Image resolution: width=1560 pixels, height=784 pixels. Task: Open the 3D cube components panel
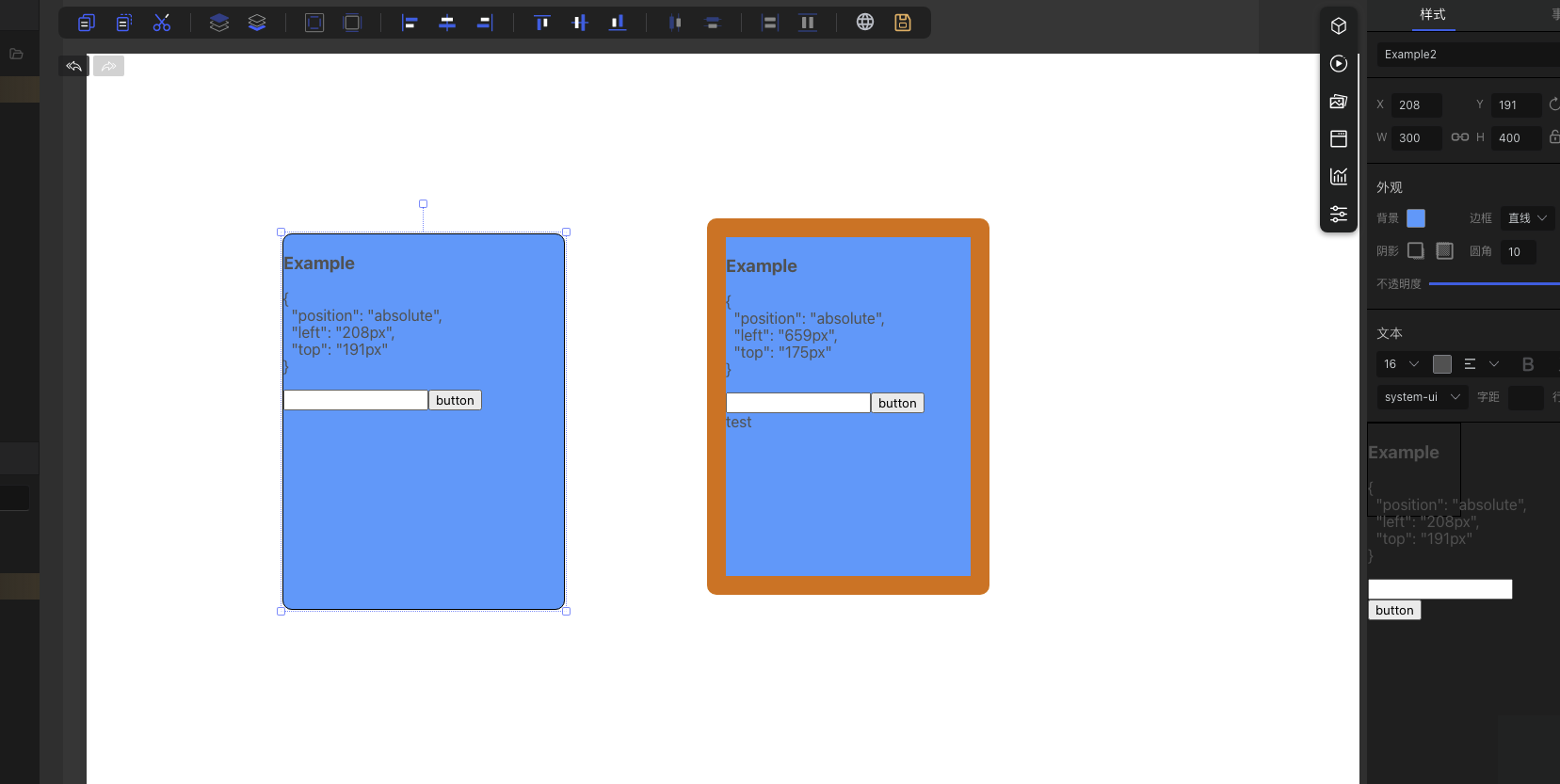pos(1339,26)
